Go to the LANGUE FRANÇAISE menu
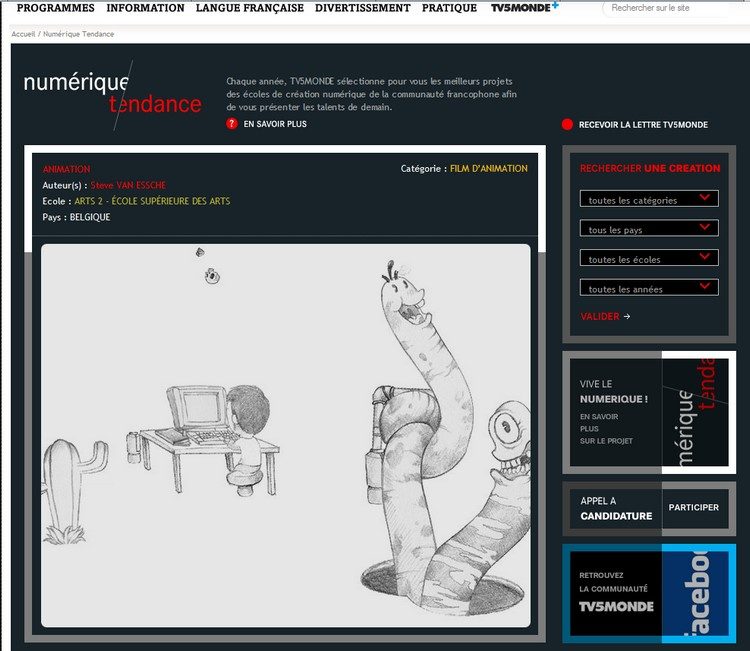 (x=249, y=8)
